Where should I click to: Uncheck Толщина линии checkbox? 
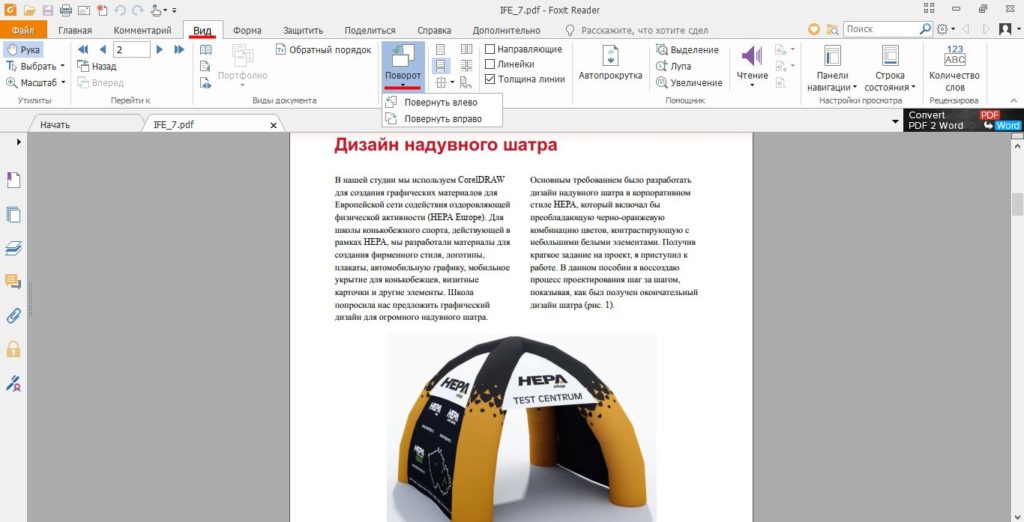pyautogui.click(x=490, y=79)
